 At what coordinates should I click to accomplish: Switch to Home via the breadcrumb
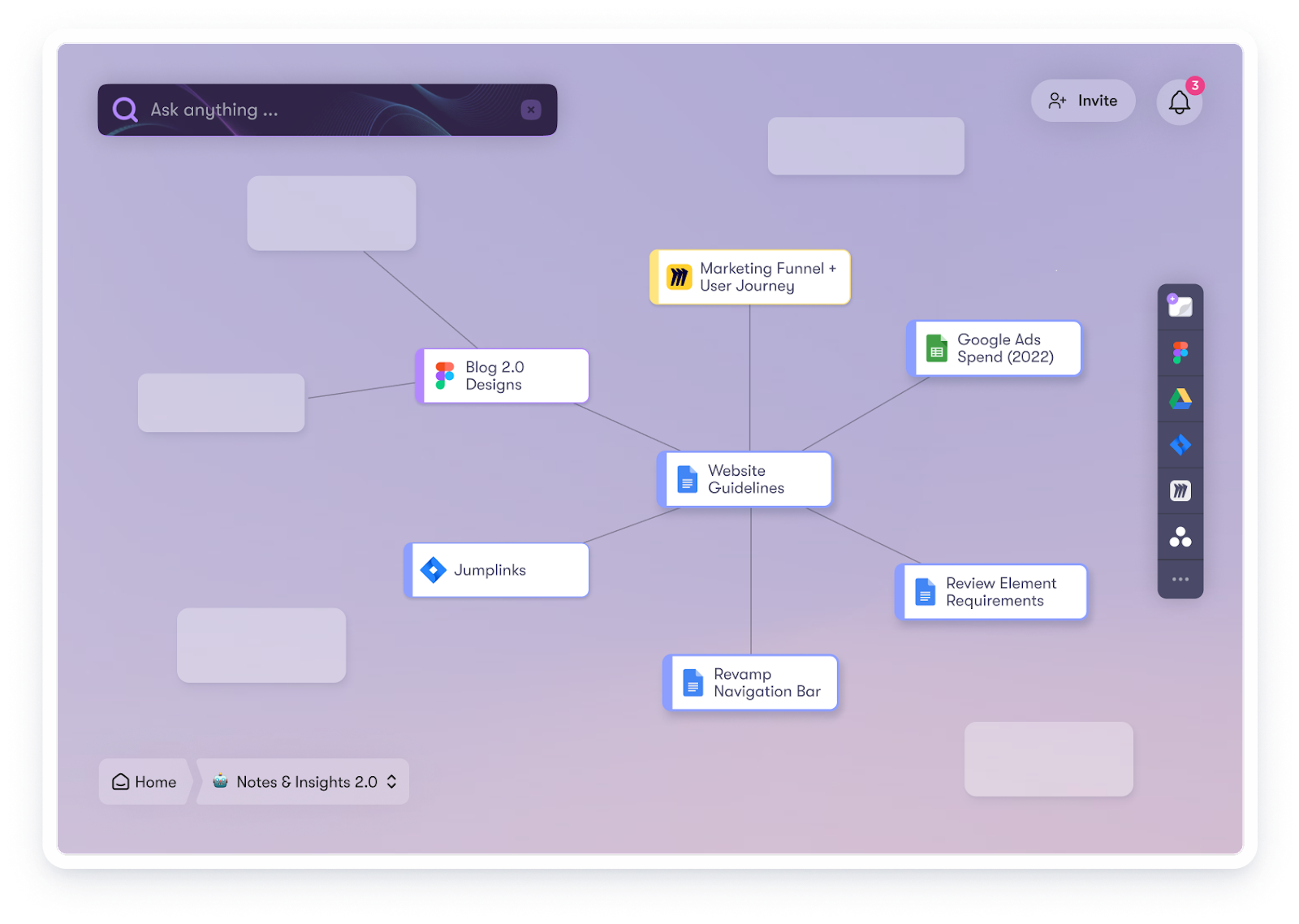click(x=146, y=781)
